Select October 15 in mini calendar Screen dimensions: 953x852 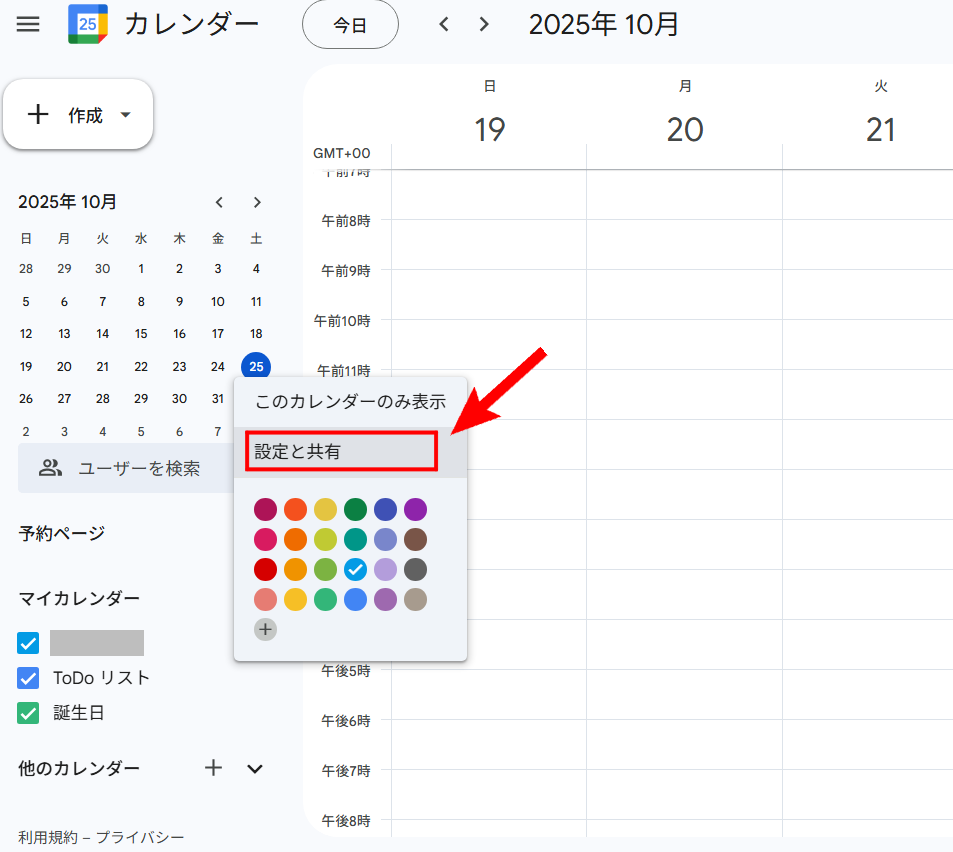141,334
